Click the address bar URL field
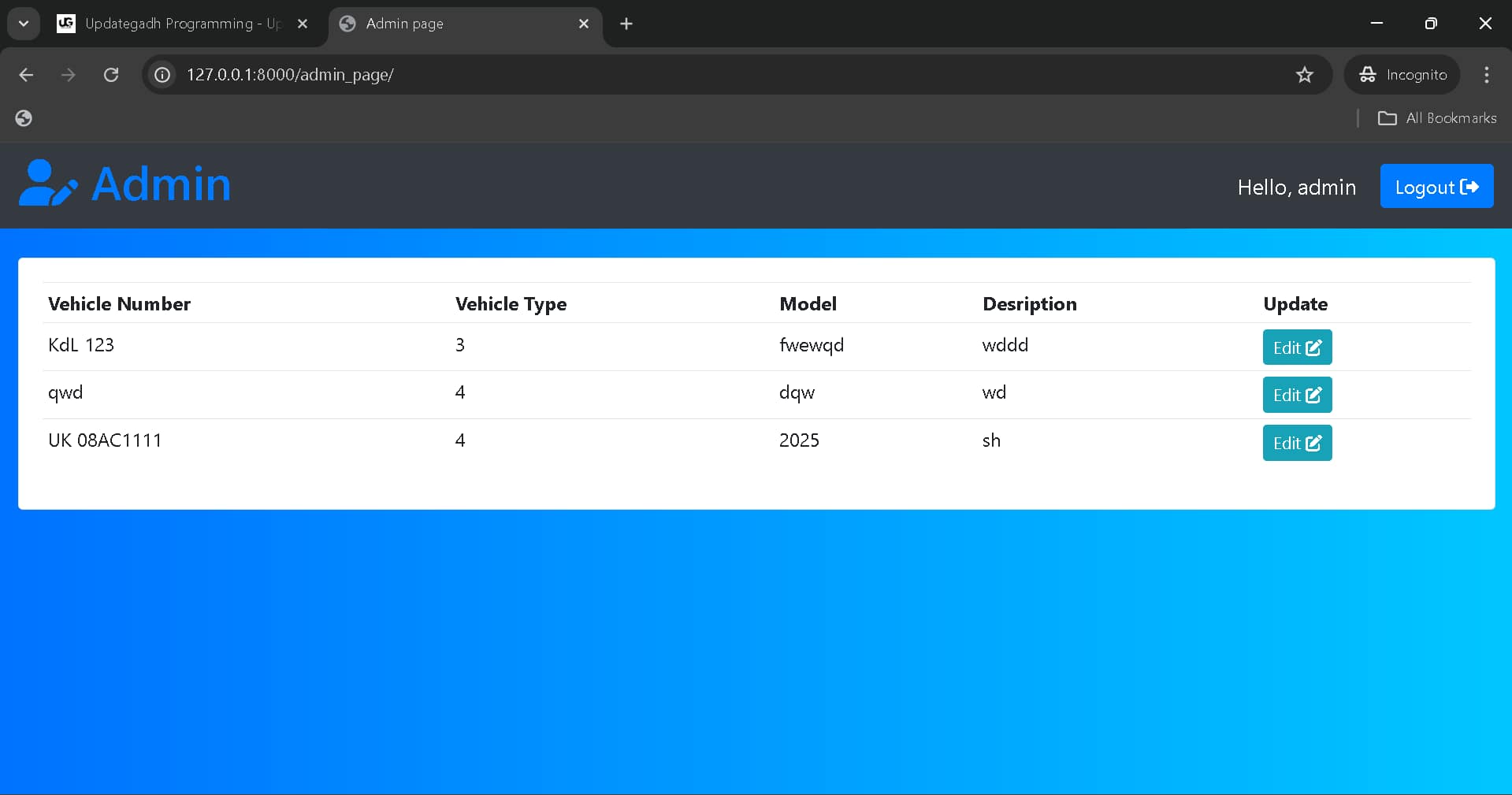This screenshot has width=1512, height=795. tap(709, 75)
